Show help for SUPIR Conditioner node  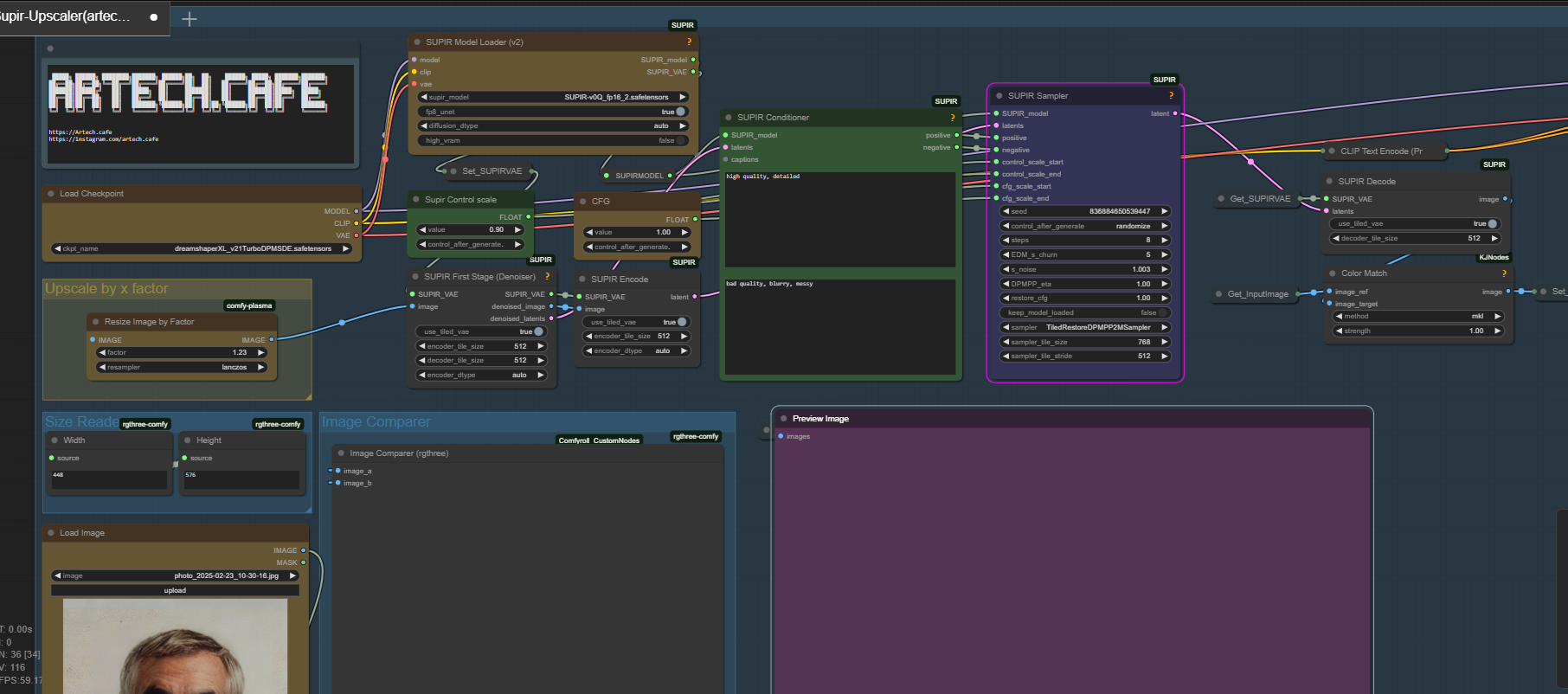(952, 118)
